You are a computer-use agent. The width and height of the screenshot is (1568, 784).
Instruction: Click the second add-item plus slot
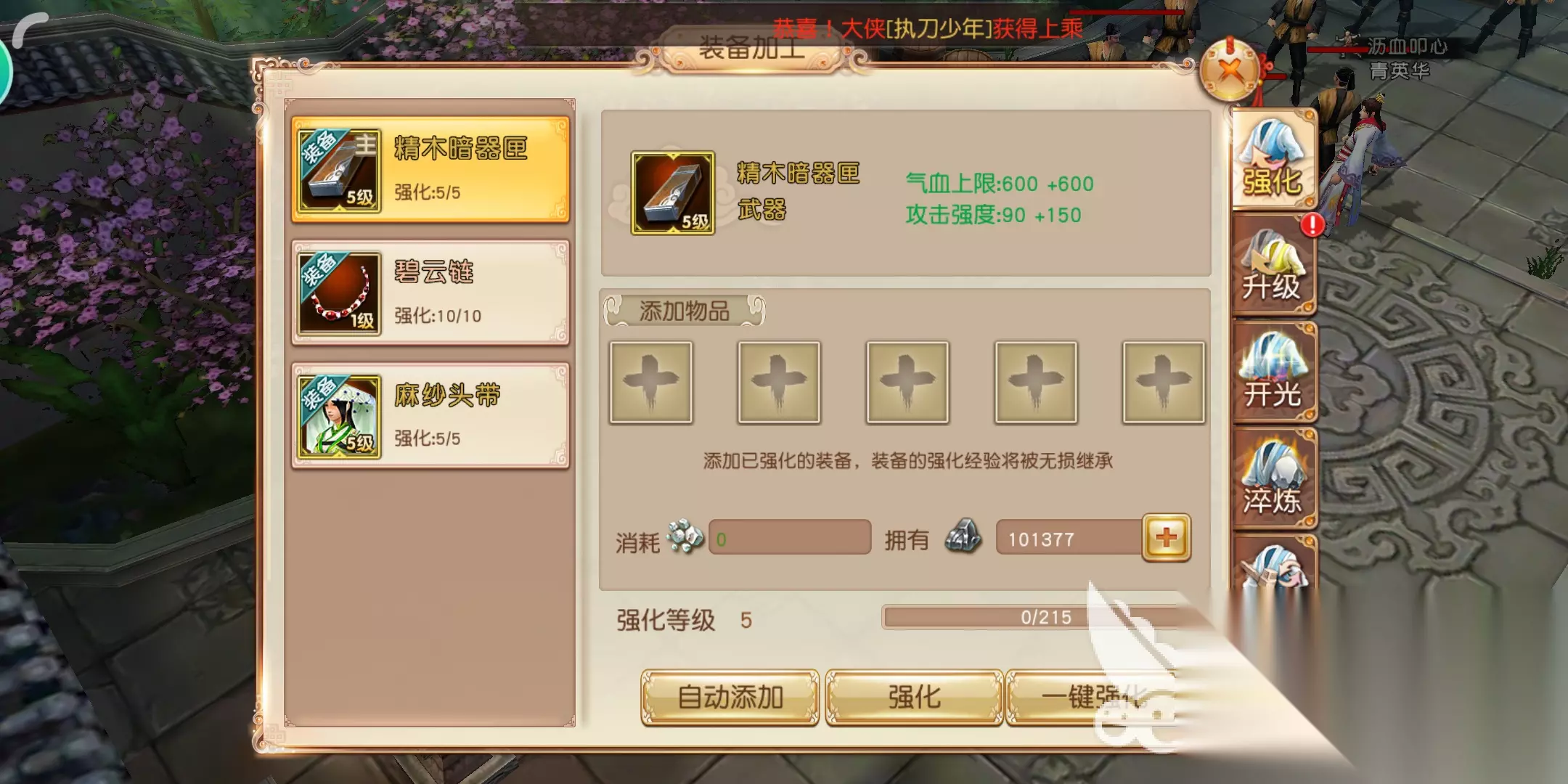point(779,382)
